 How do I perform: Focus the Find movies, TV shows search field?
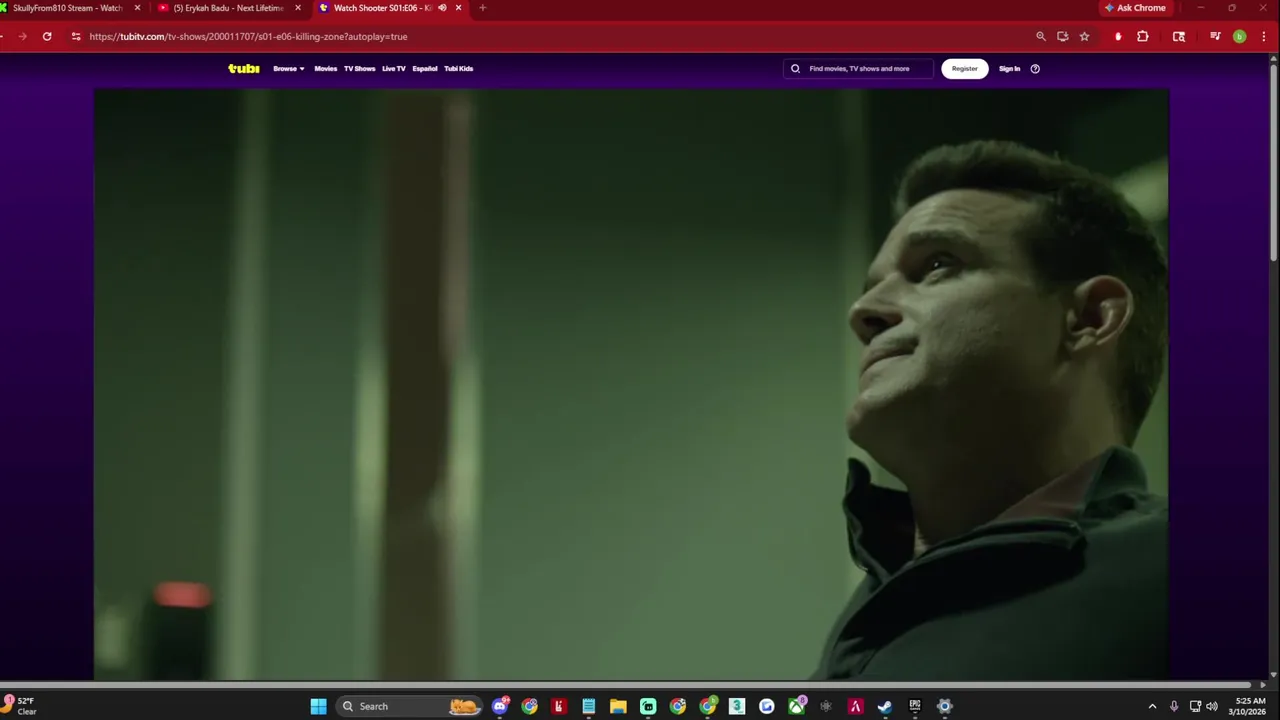pos(858,69)
